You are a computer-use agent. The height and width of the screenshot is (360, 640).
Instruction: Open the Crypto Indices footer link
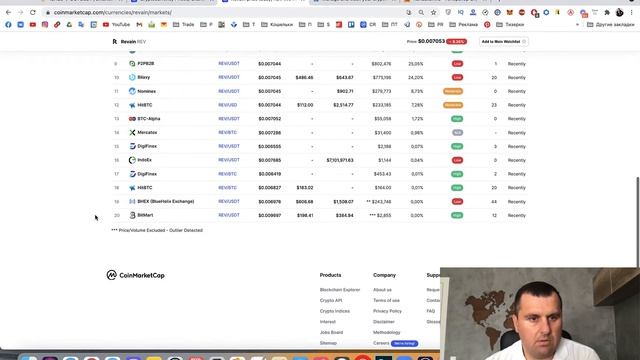[335, 311]
